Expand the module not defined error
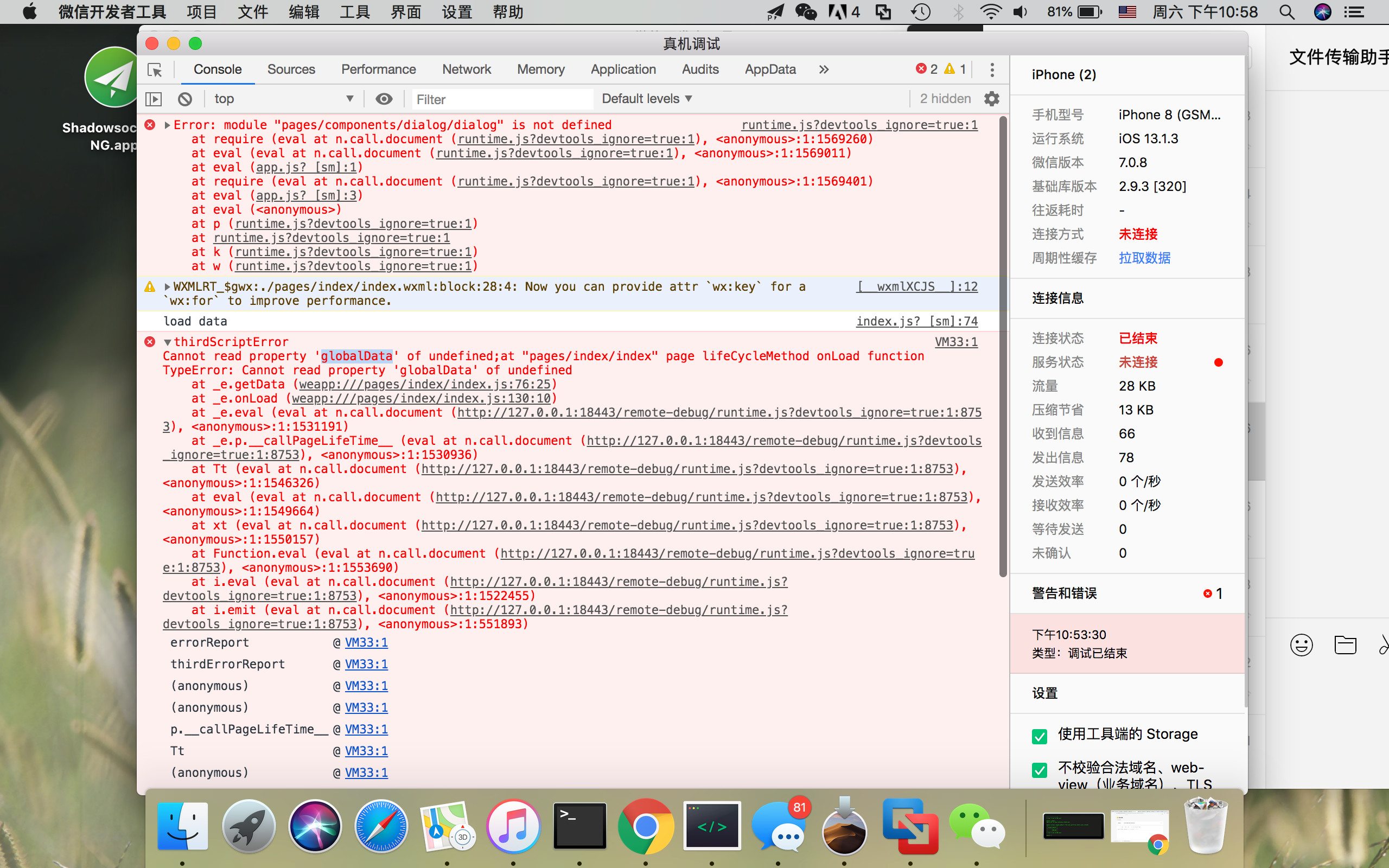 167,125
